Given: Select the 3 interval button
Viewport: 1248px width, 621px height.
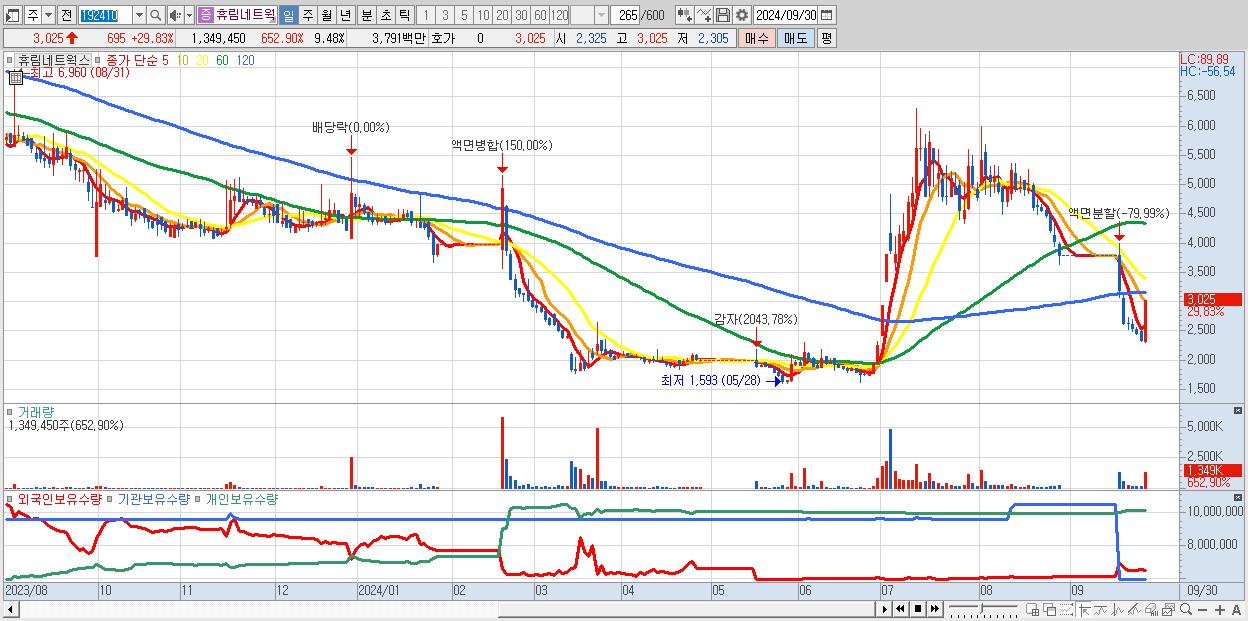Looking at the screenshot, I should point(445,16).
